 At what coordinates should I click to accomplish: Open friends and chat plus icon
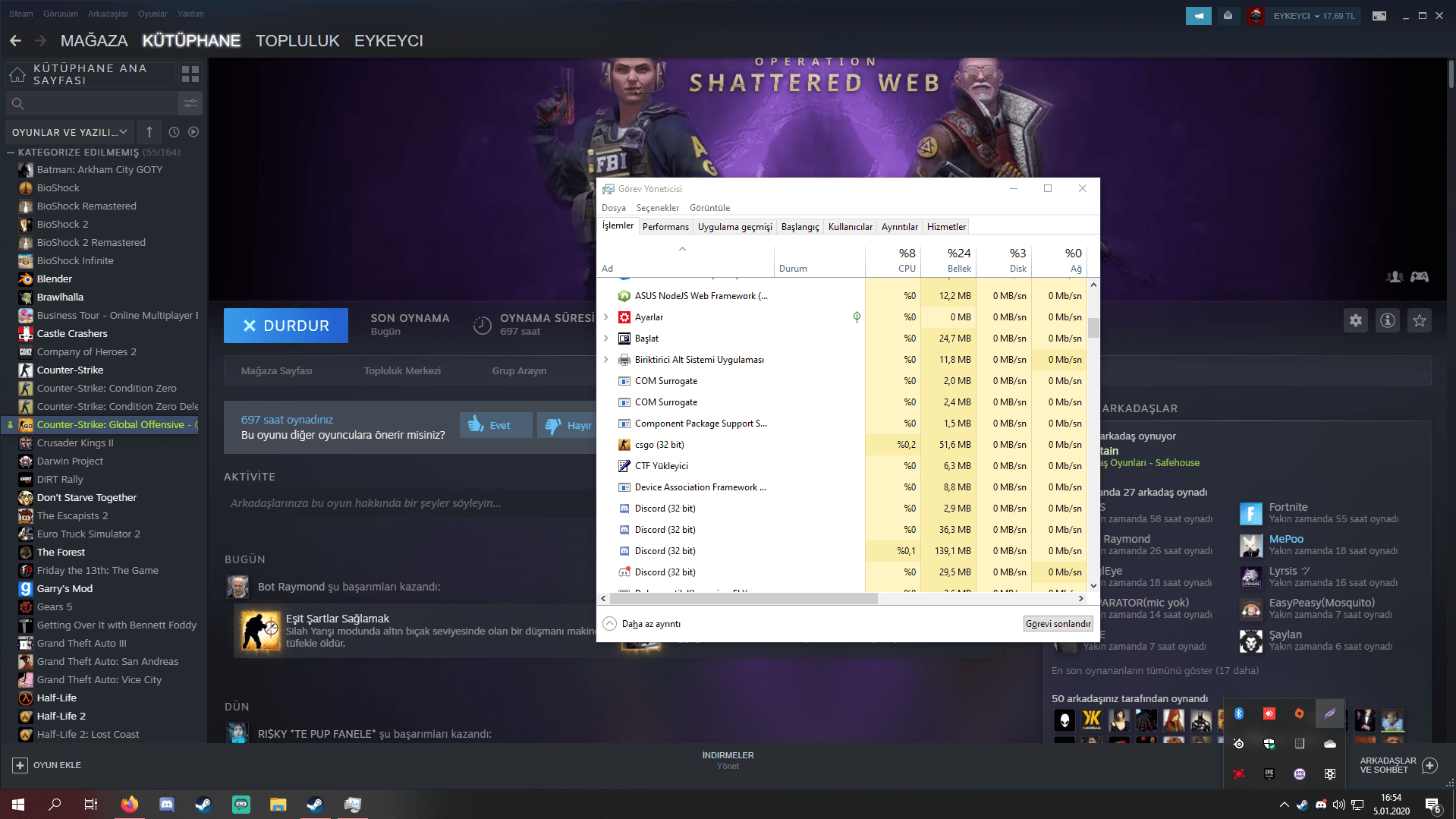pos(1429,765)
